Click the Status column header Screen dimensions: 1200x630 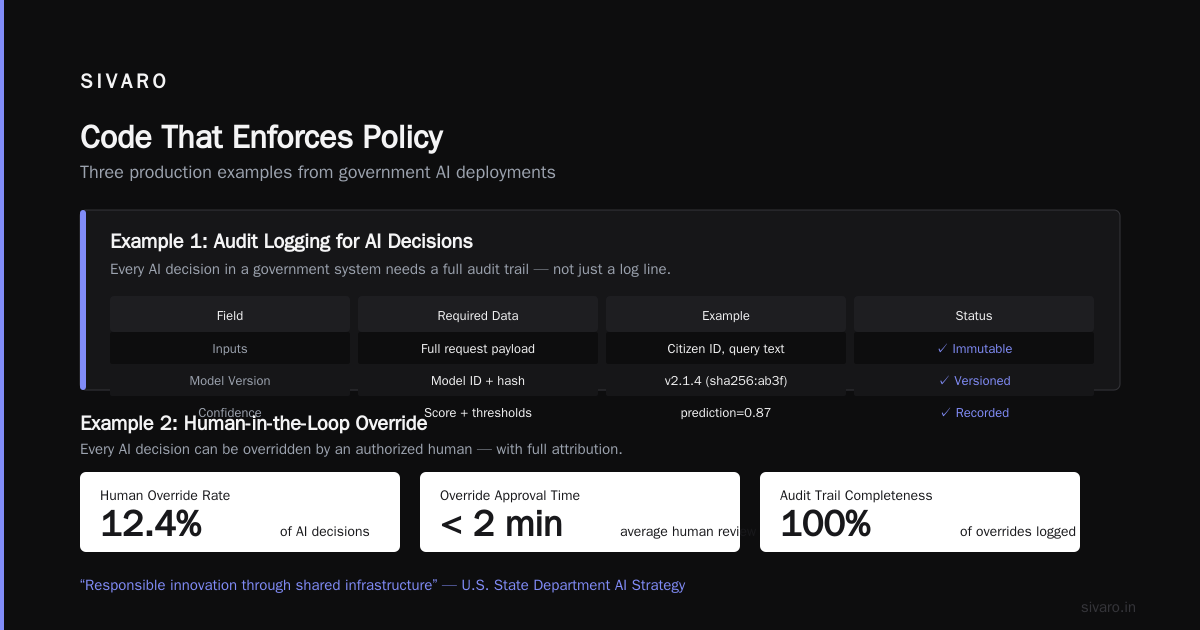[974, 315]
